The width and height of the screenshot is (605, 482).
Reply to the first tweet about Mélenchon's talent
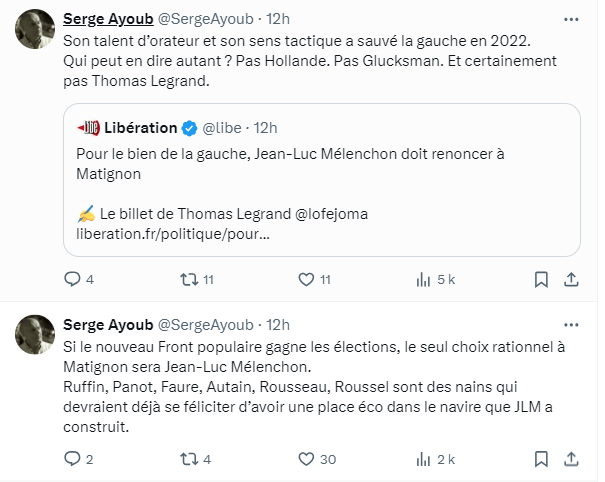72,280
